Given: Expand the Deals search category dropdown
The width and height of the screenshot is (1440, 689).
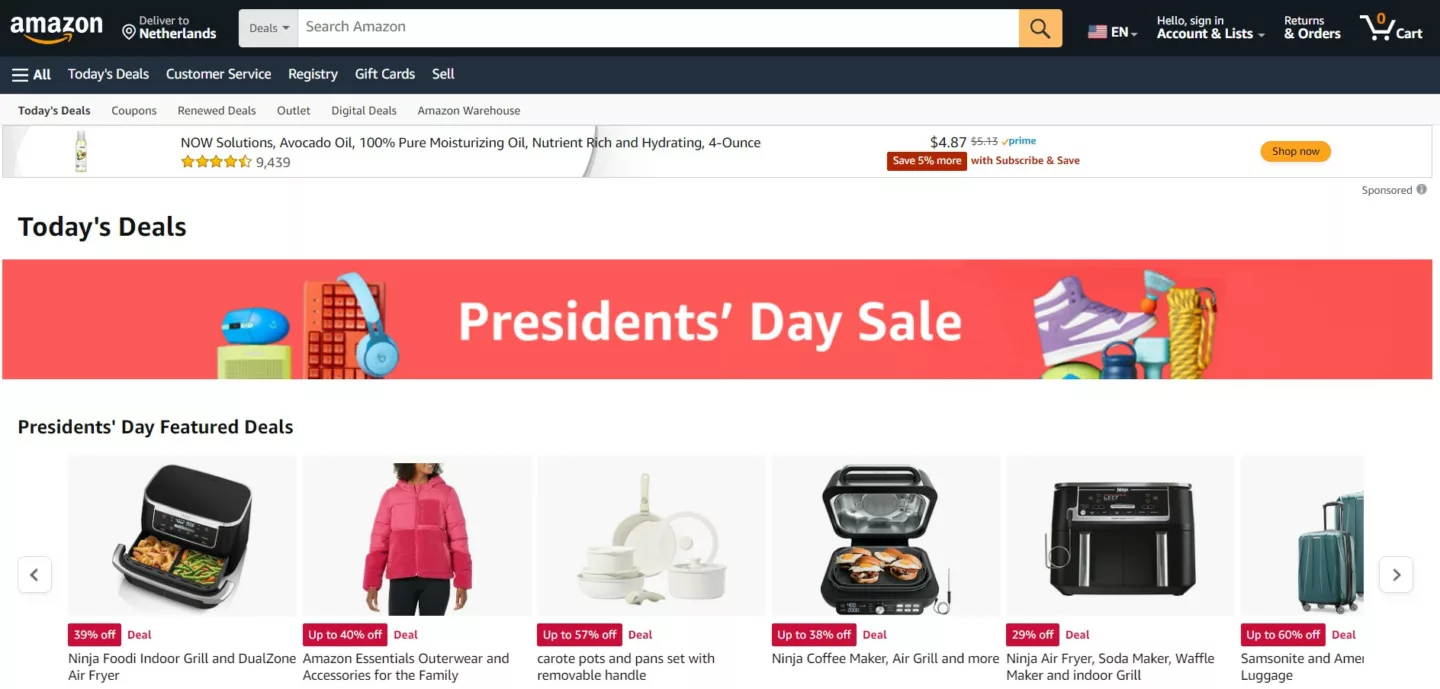Looking at the screenshot, I should click(268, 28).
